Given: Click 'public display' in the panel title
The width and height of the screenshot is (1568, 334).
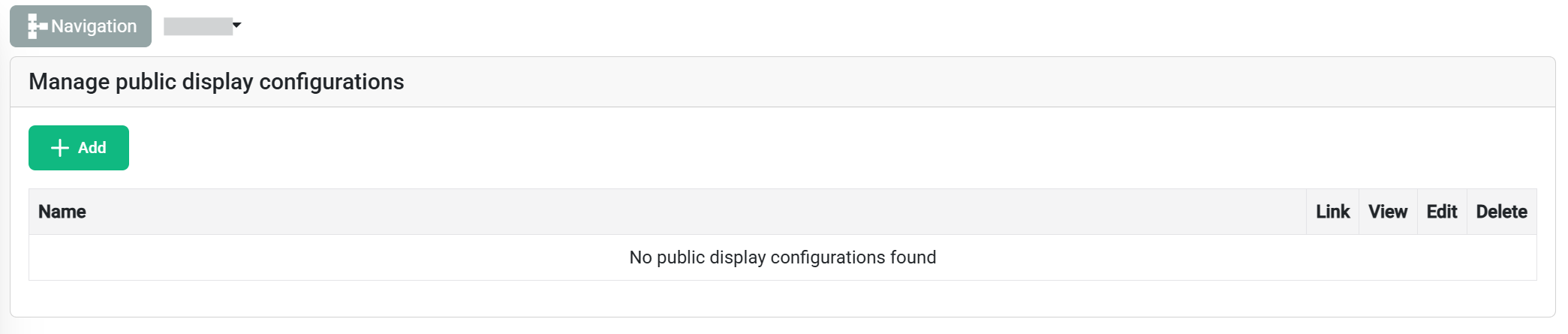Looking at the screenshot, I should click(x=184, y=82).
